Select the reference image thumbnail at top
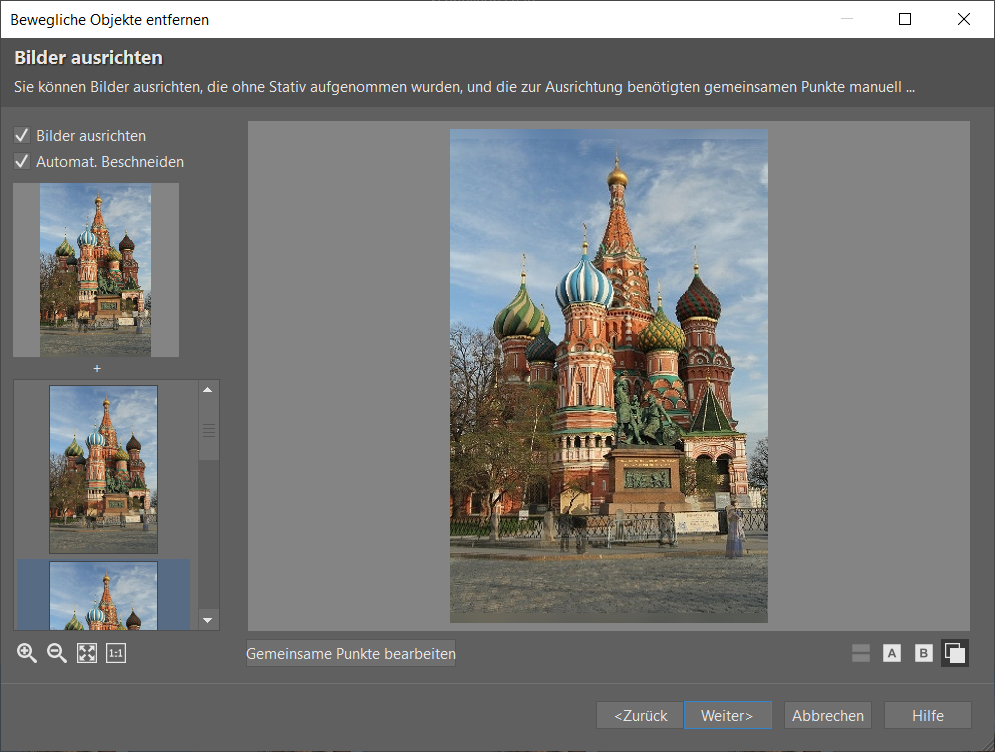This screenshot has height=752, width=995. point(96,270)
